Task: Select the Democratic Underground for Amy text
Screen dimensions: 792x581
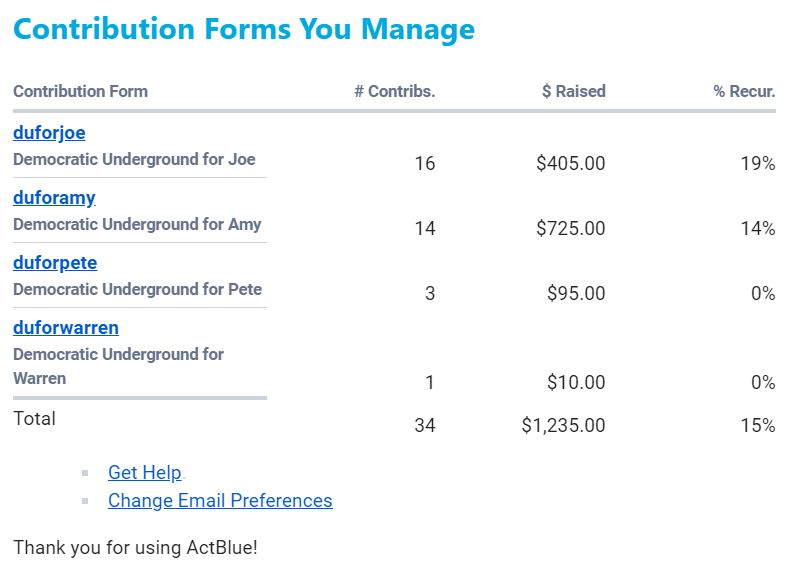Action: tap(137, 224)
